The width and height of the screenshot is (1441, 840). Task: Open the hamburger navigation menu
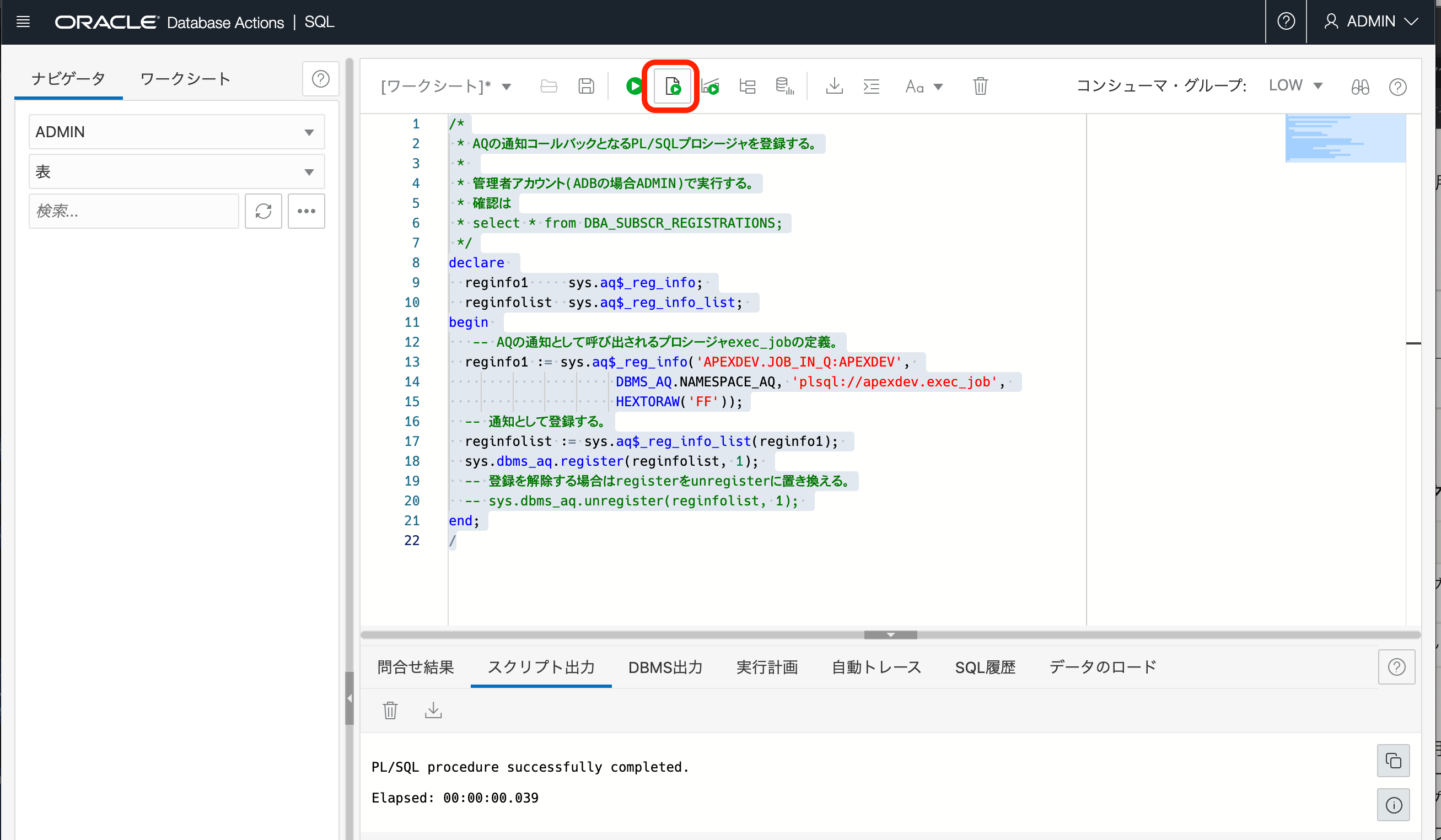coord(24,21)
